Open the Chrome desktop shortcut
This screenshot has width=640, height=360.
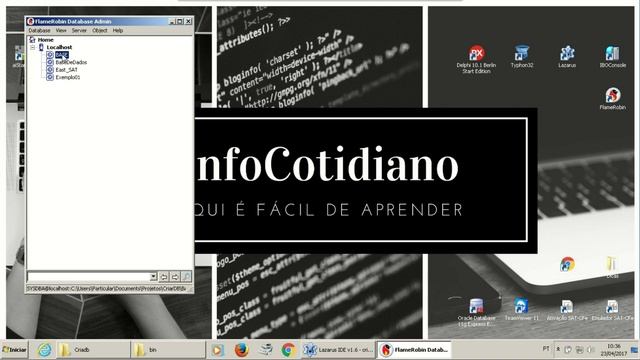pyautogui.click(x=567, y=264)
